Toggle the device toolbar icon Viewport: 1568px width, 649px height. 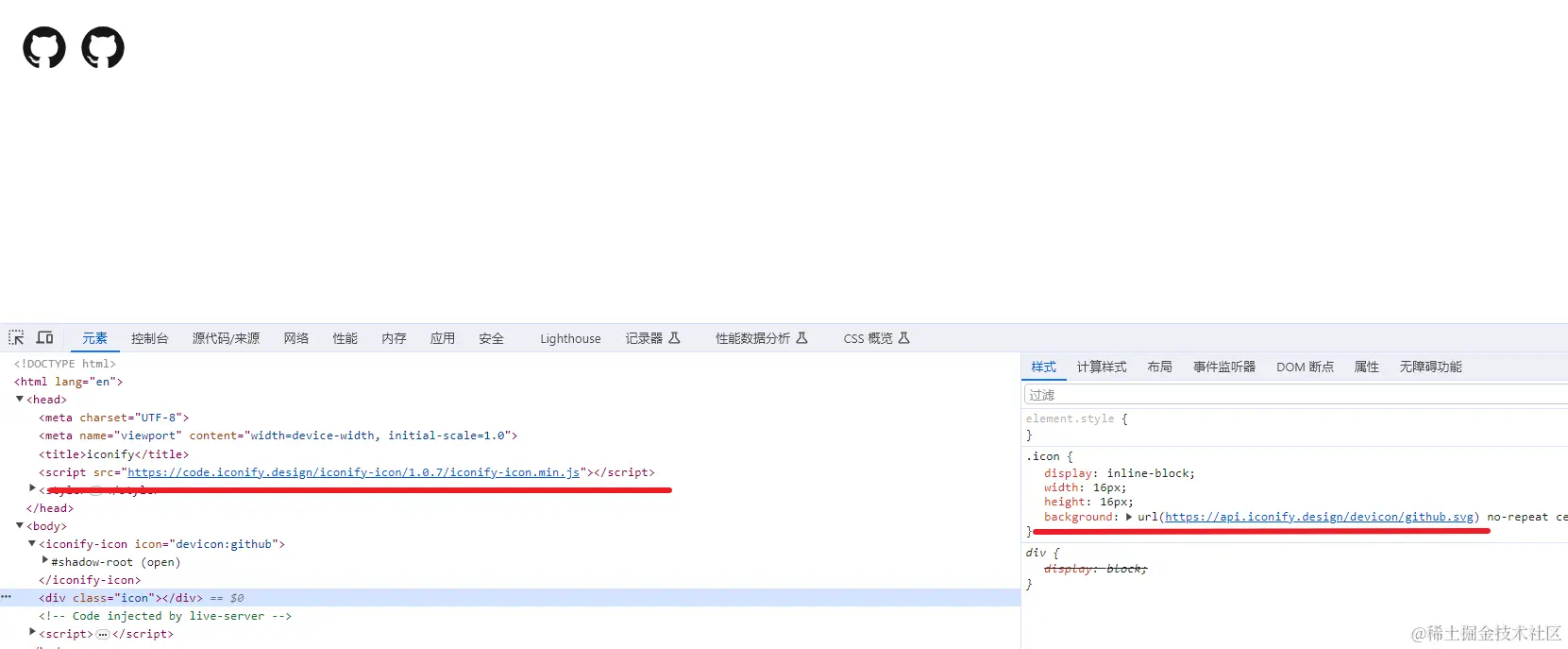tap(44, 337)
